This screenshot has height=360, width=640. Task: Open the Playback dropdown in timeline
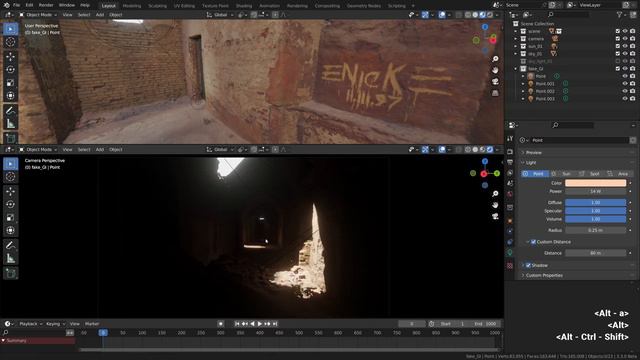(x=31, y=324)
